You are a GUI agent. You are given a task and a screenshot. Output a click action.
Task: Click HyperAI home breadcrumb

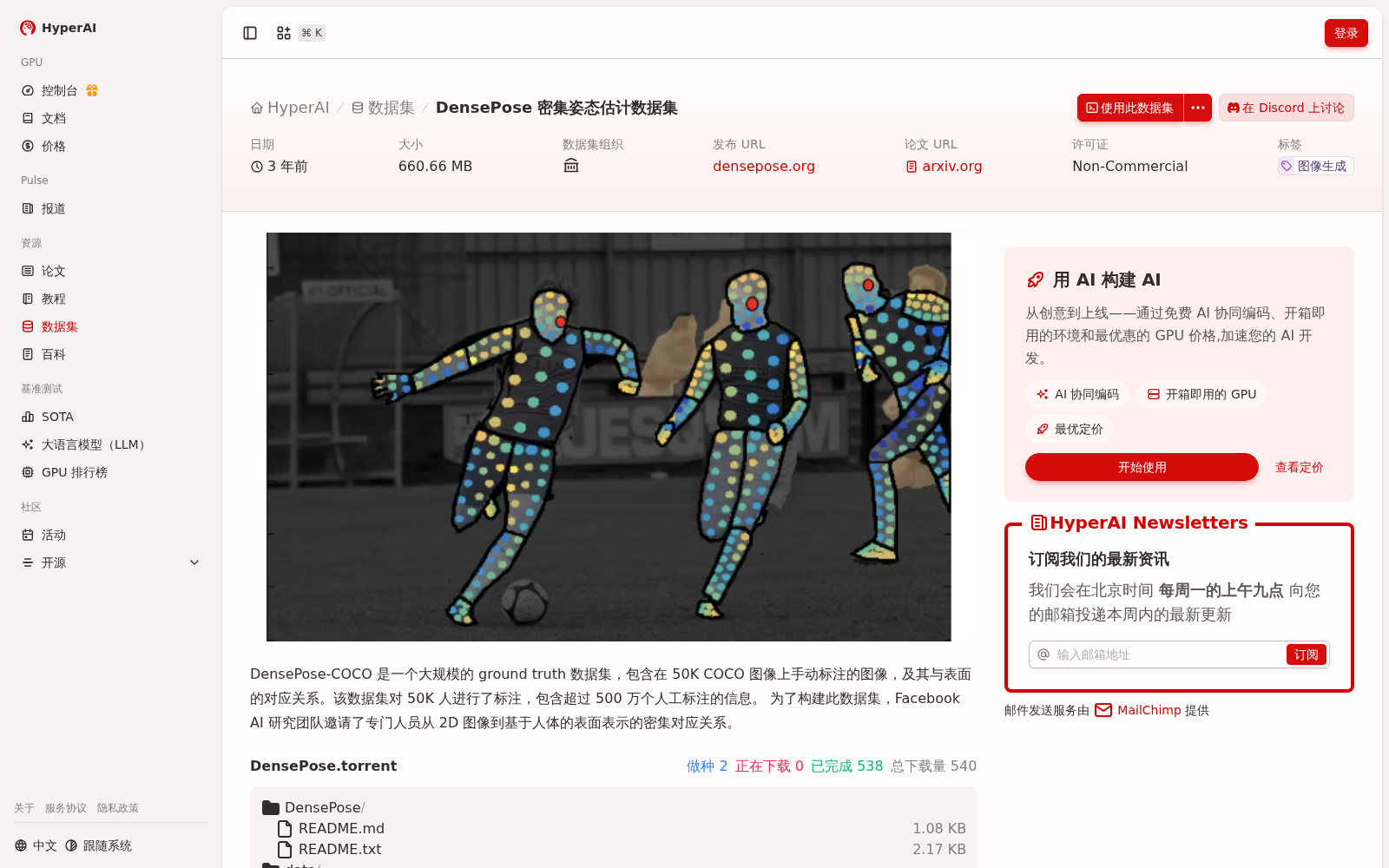pos(290,108)
